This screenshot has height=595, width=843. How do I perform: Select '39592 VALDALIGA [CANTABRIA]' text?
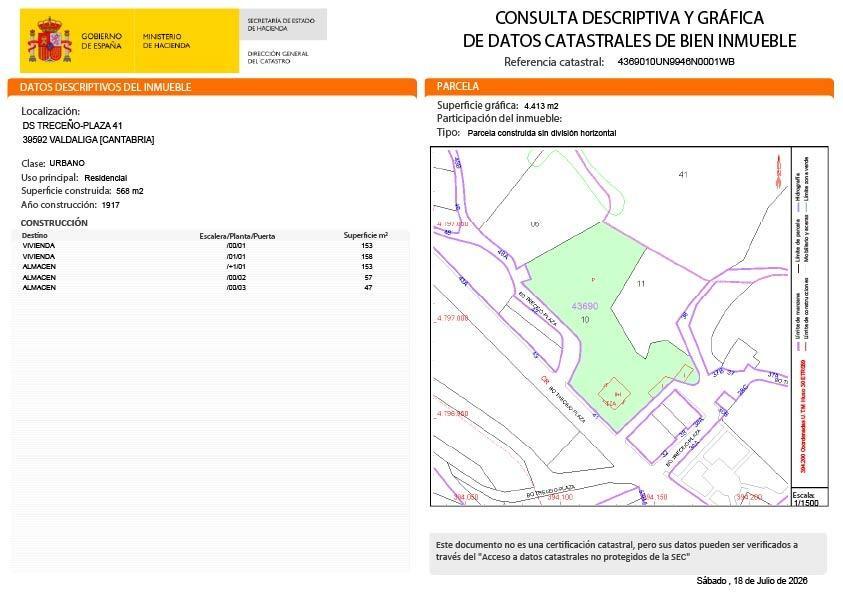[x=88, y=140]
